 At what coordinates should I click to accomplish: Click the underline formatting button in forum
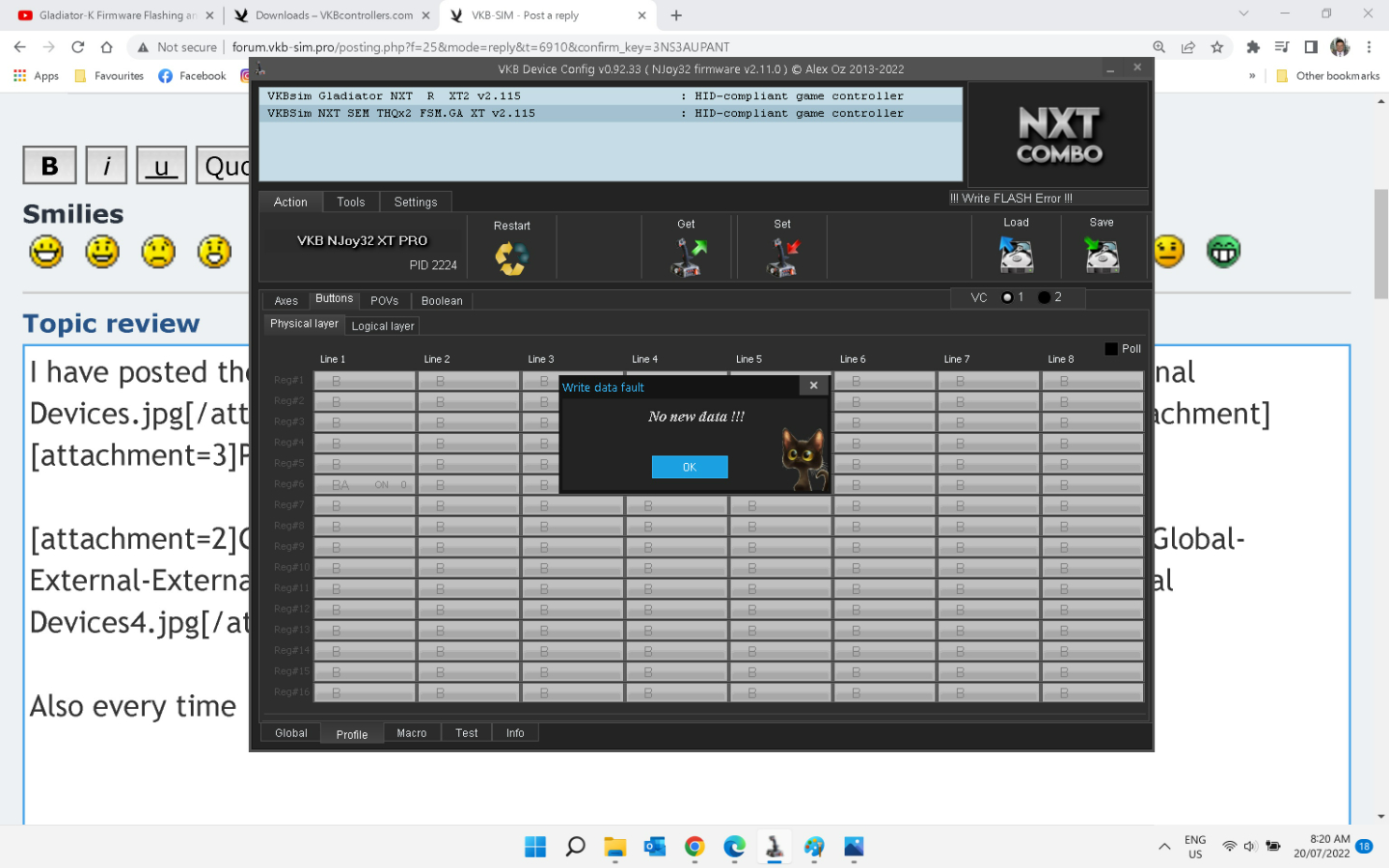click(x=161, y=165)
